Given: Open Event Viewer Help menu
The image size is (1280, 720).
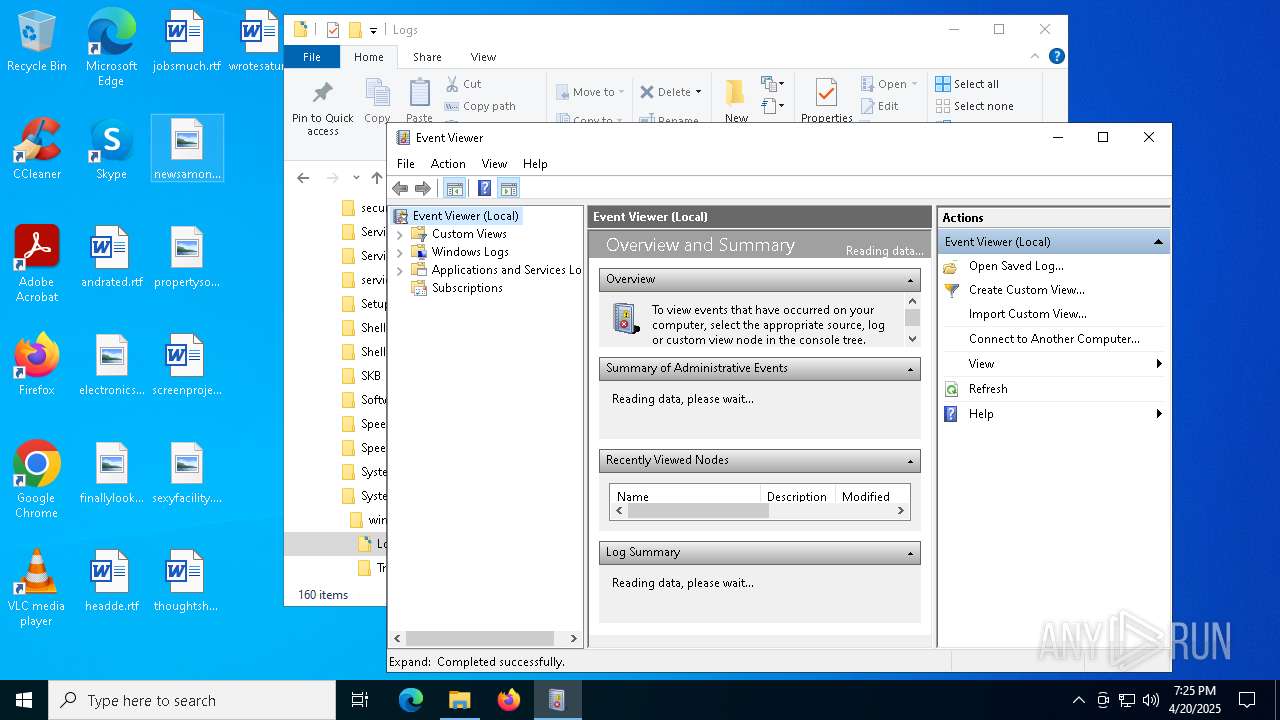Looking at the screenshot, I should (535, 164).
